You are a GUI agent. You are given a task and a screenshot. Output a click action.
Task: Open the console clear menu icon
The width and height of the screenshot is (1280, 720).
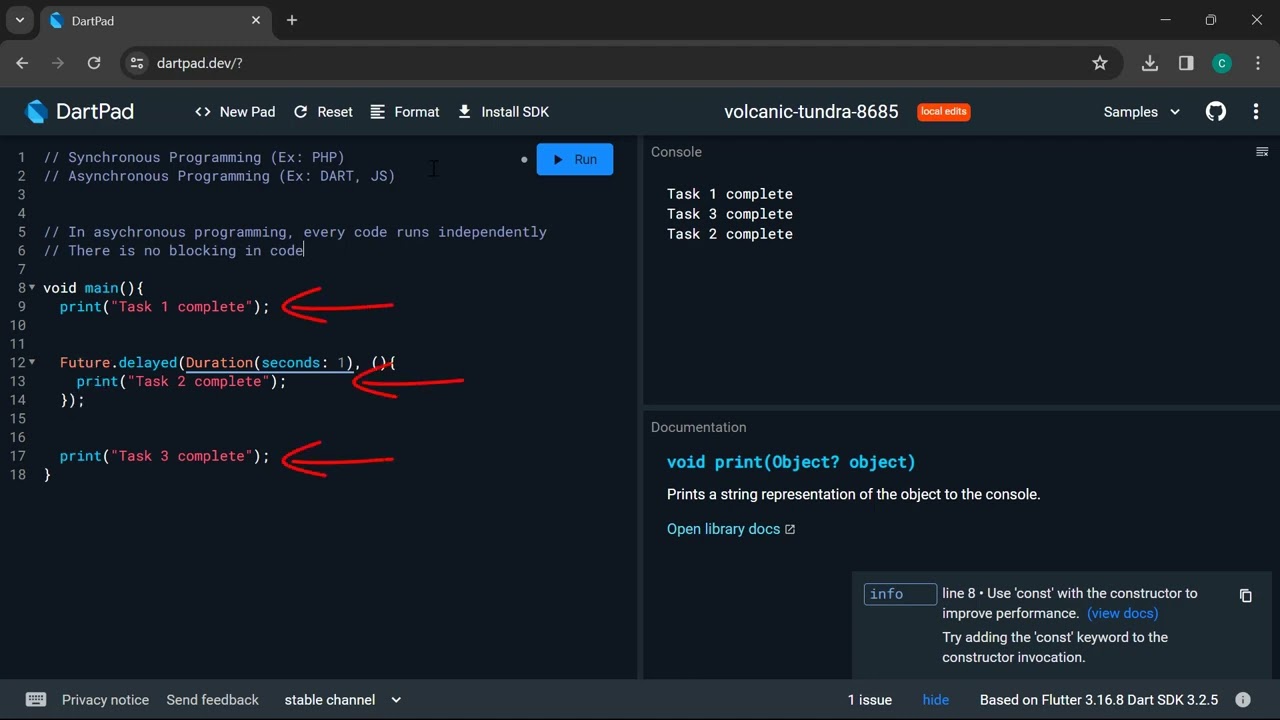pyautogui.click(x=1262, y=152)
